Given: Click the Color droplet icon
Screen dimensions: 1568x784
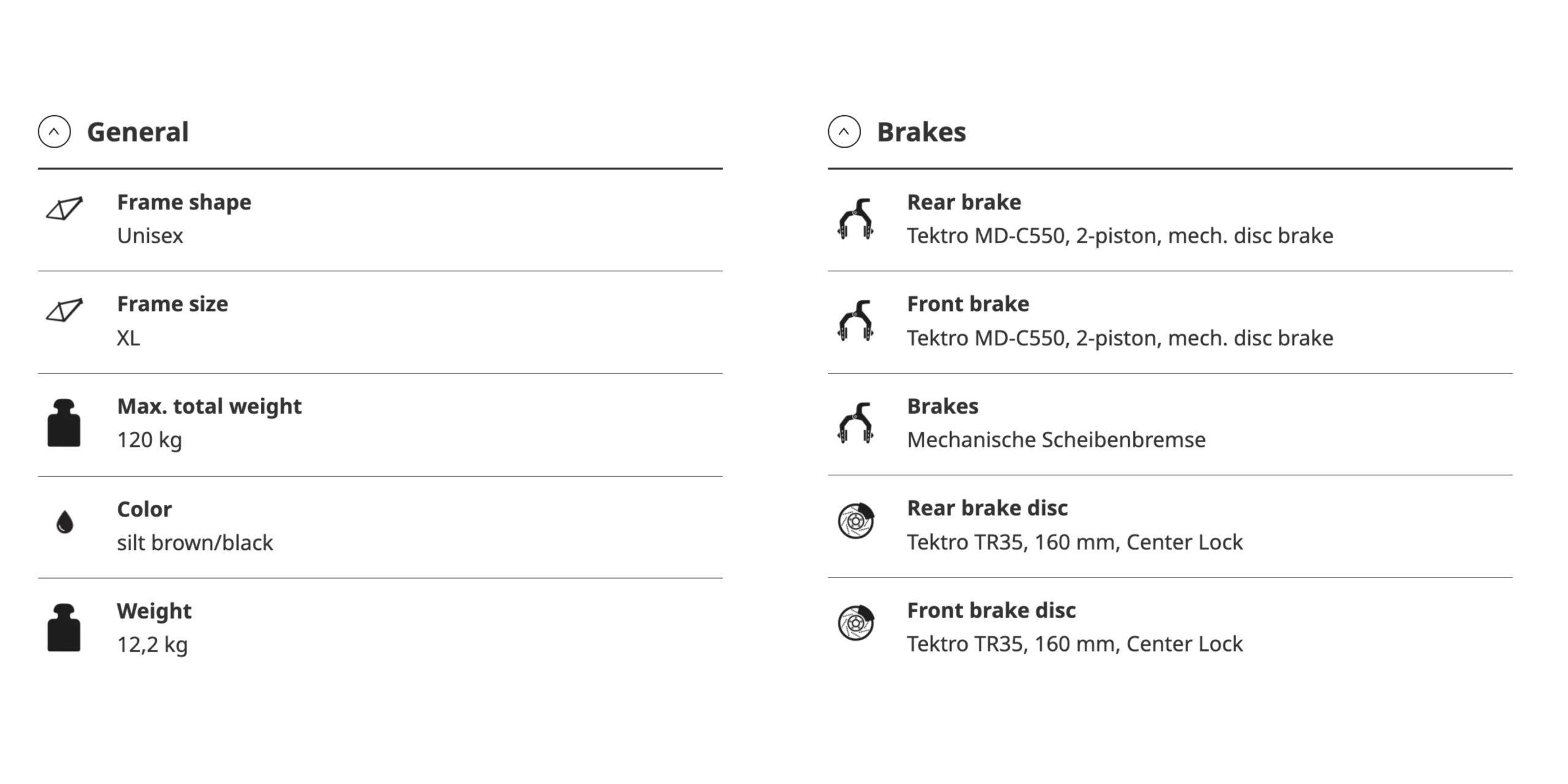Looking at the screenshot, I should tap(64, 522).
